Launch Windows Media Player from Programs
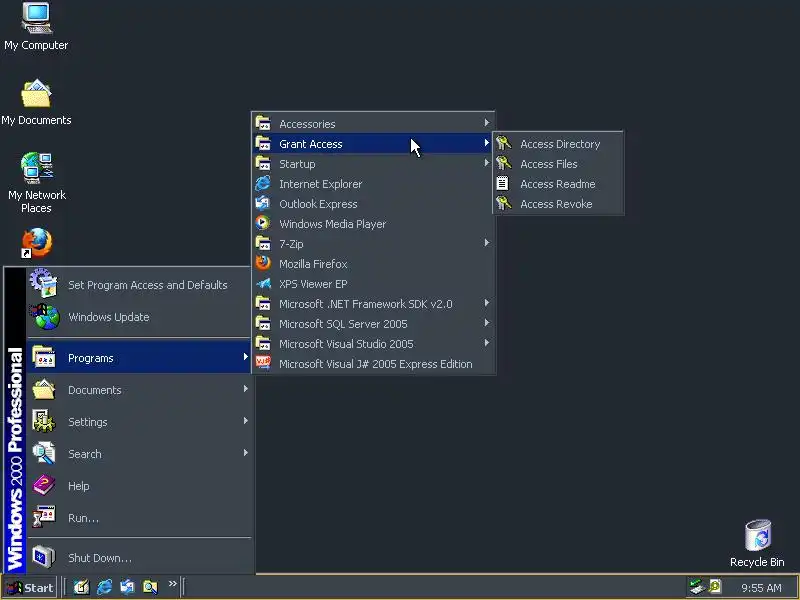Viewport: 800px width, 600px height. point(373,223)
